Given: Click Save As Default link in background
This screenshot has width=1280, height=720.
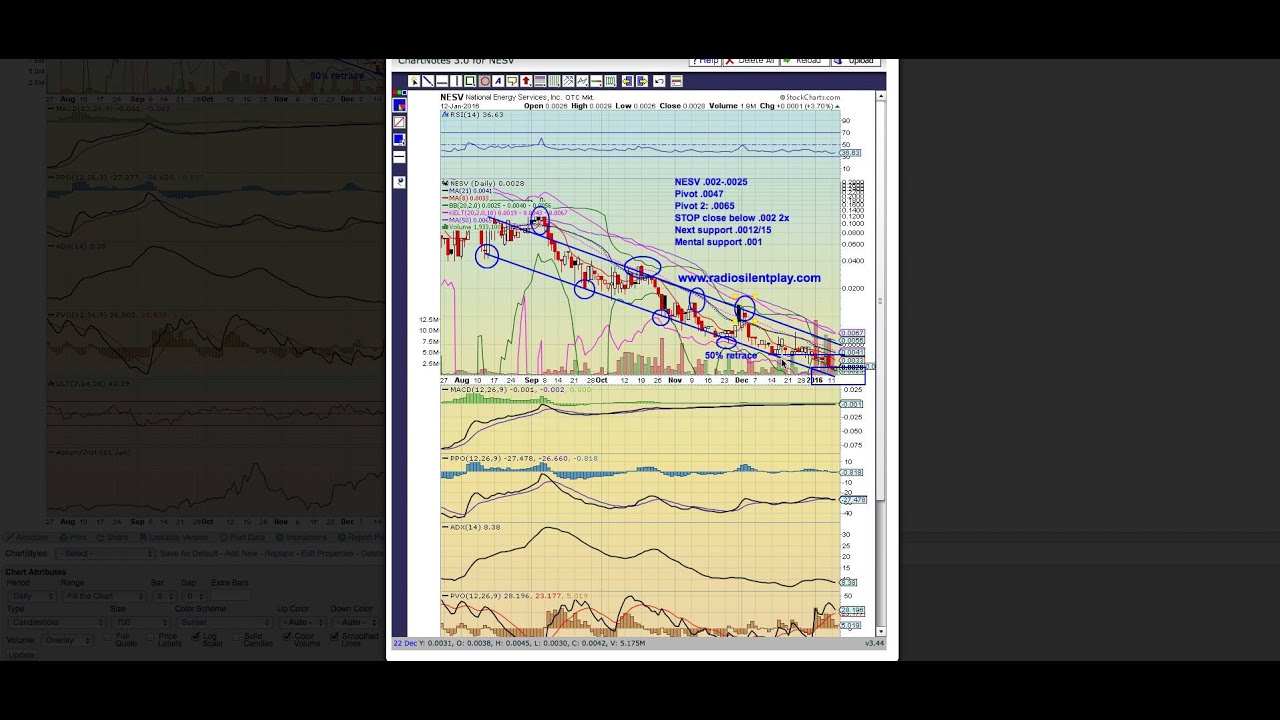Looking at the screenshot, I should point(189,554).
